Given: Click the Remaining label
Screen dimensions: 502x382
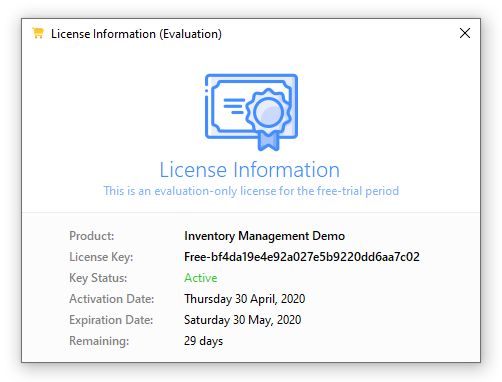Looking at the screenshot, I should [x=99, y=341].
